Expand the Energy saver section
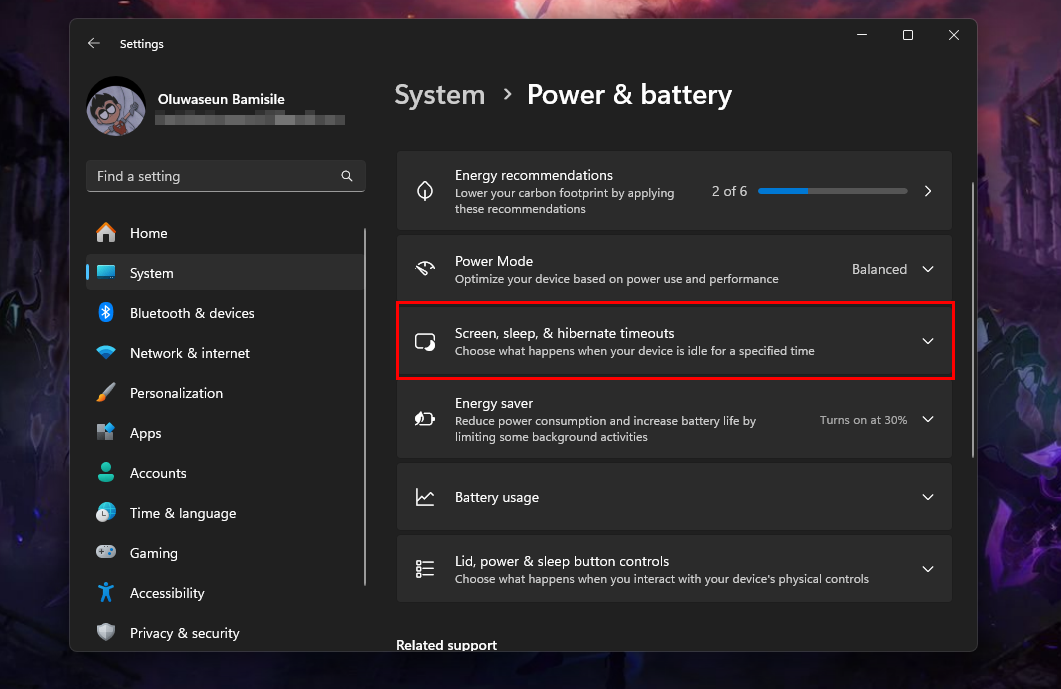The height and width of the screenshot is (689, 1061). click(927, 420)
